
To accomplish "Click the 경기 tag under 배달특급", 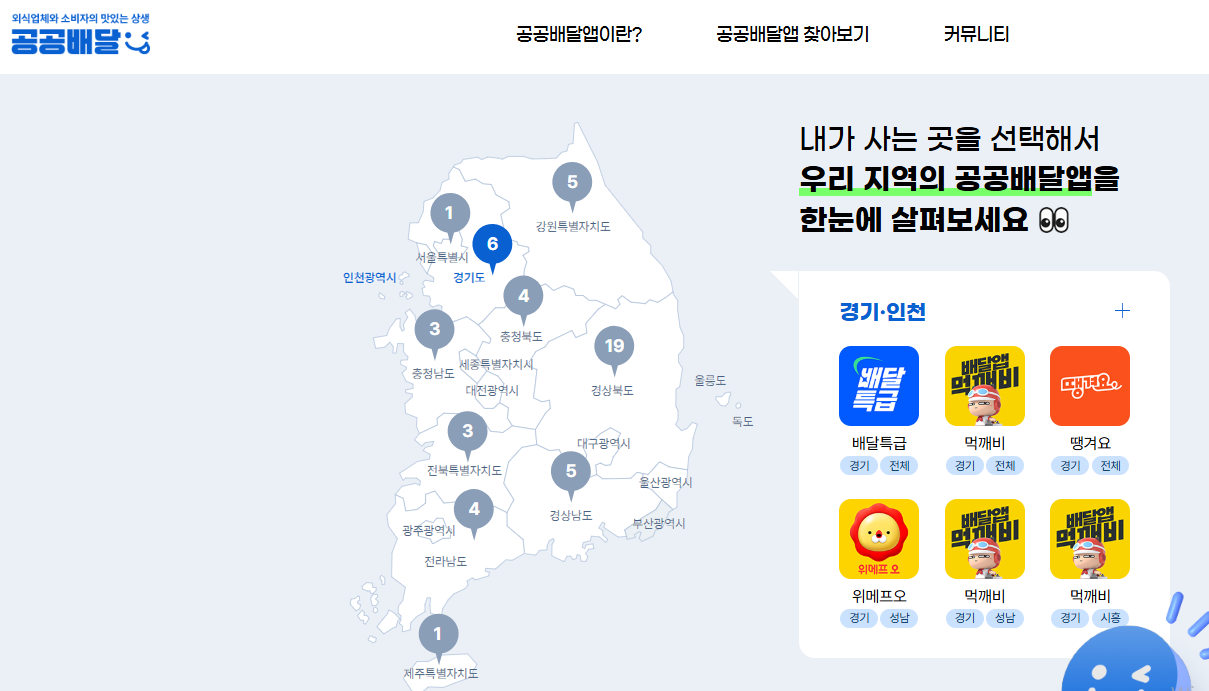I will (x=859, y=466).
